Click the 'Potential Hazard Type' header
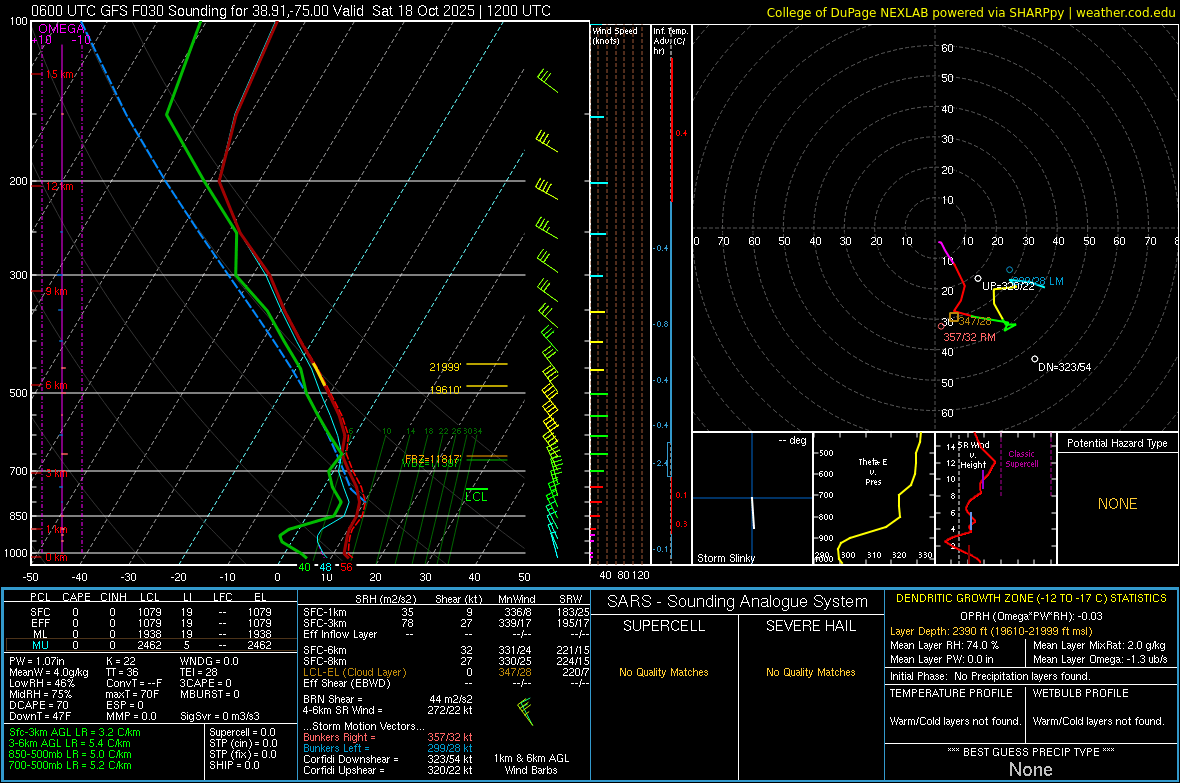Image resolution: width=1180 pixels, height=783 pixels. (1117, 443)
